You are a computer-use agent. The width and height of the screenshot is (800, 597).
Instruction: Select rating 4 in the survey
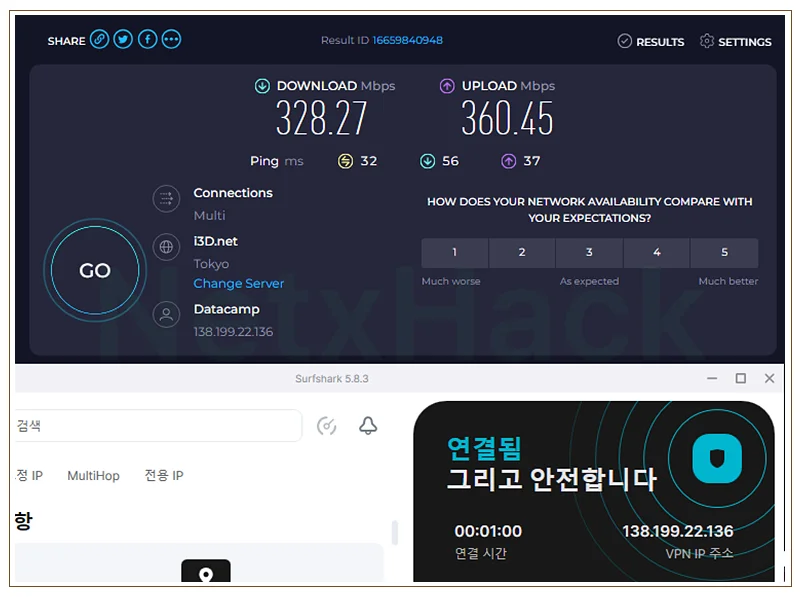657,253
